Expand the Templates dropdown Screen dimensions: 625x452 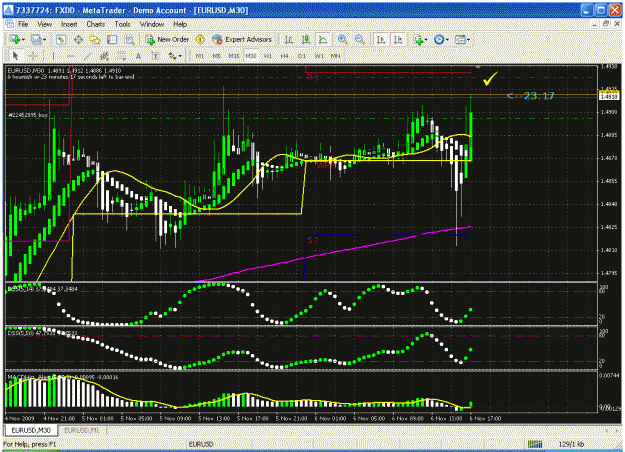[468, 40]
